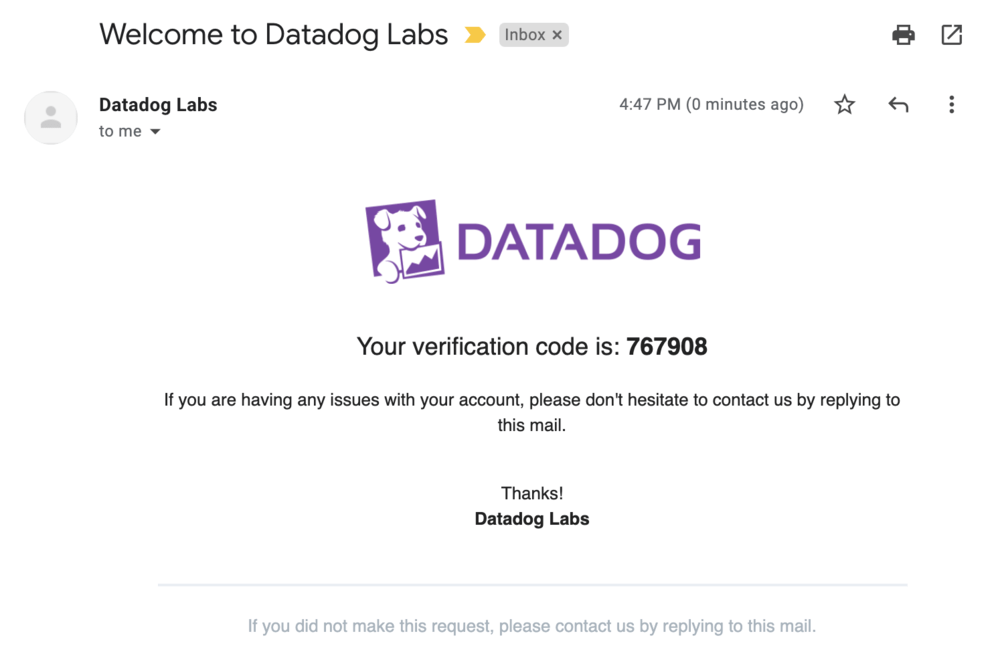The image size is (1000, 668).
Task: Open the email in a new window
Action: (x=952, y=35)
